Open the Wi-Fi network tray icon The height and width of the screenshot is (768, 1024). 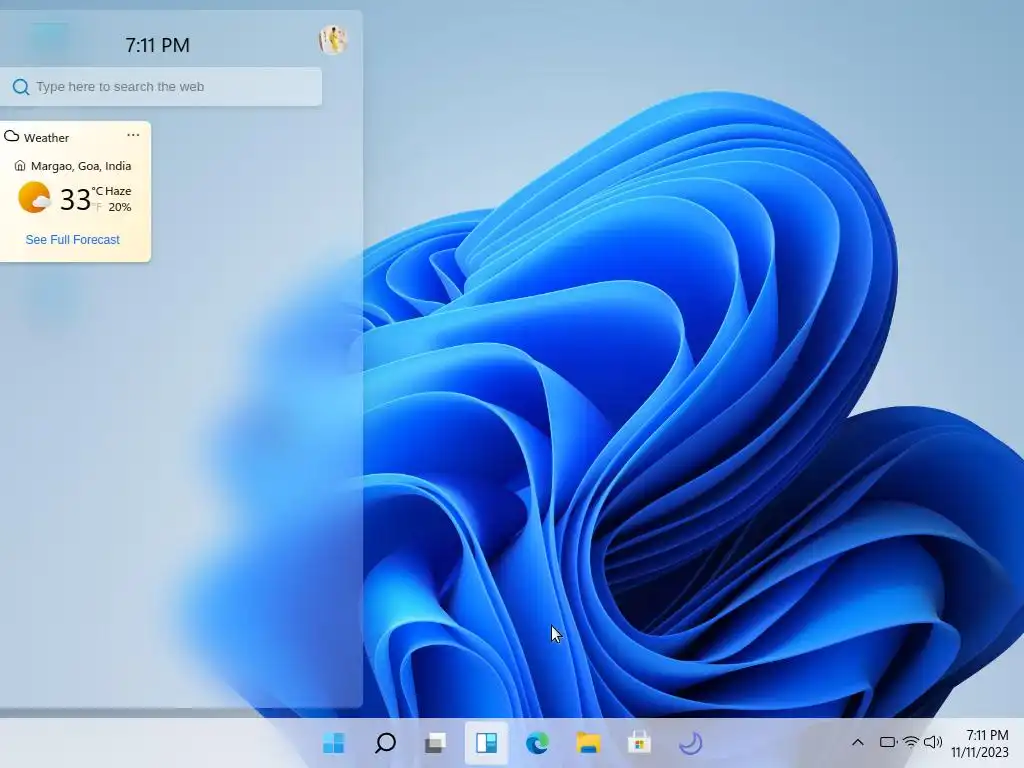click(910, 742)
